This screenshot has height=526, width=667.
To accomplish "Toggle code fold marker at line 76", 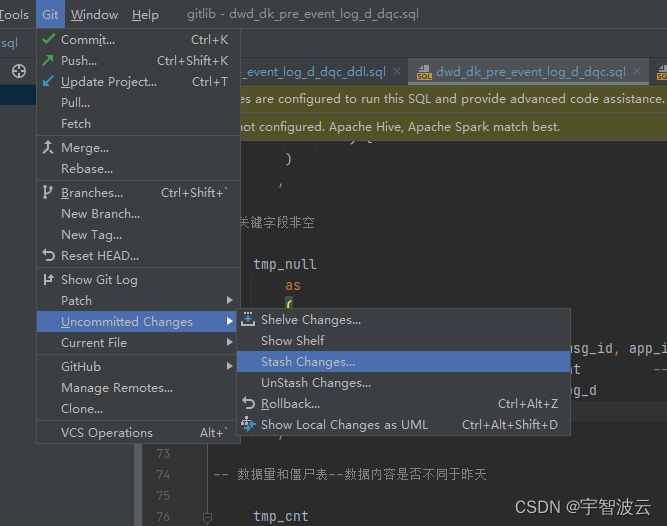I will click(207, 517).
